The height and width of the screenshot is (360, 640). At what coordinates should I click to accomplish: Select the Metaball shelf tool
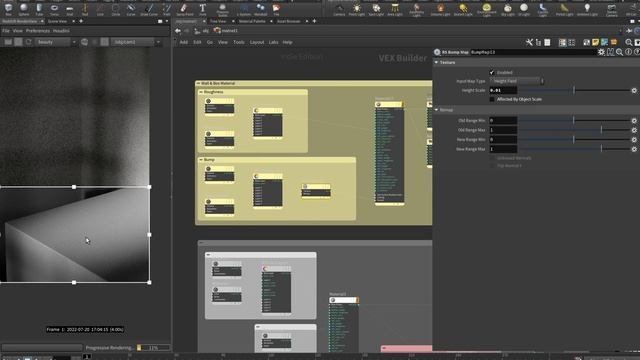(x=260, y=9)
